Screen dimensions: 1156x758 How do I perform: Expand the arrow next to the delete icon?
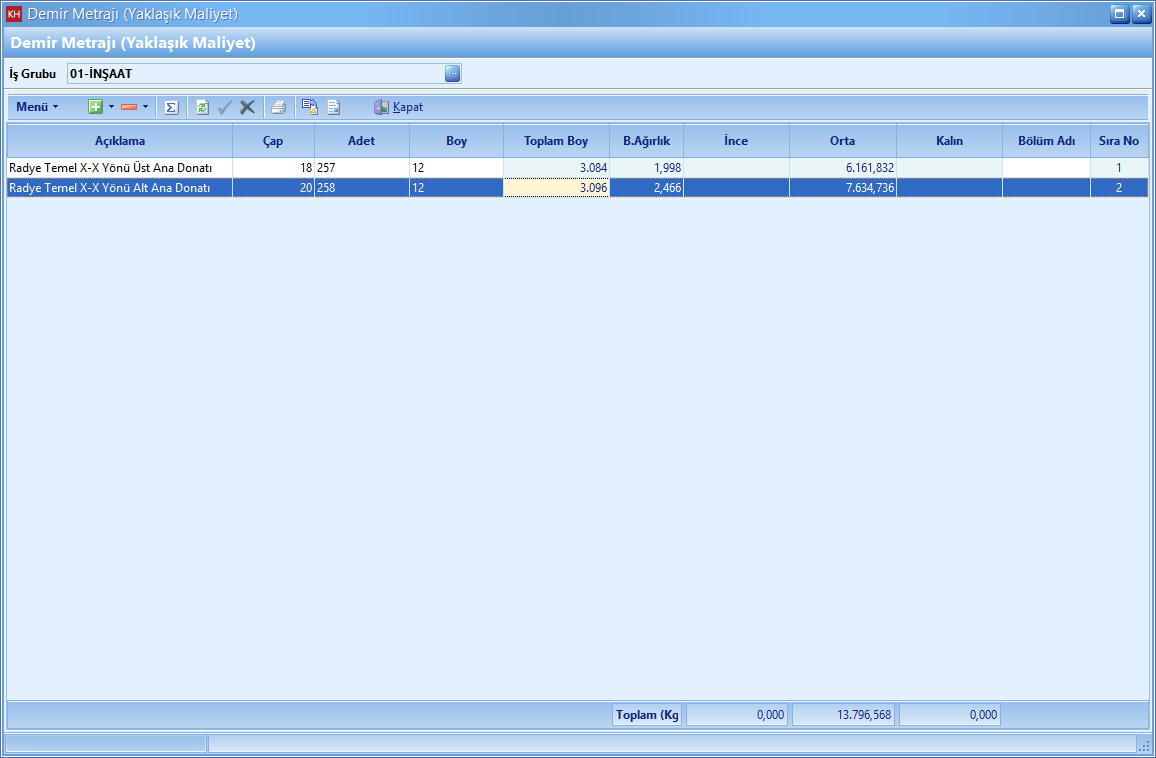(x=145, y=107)
